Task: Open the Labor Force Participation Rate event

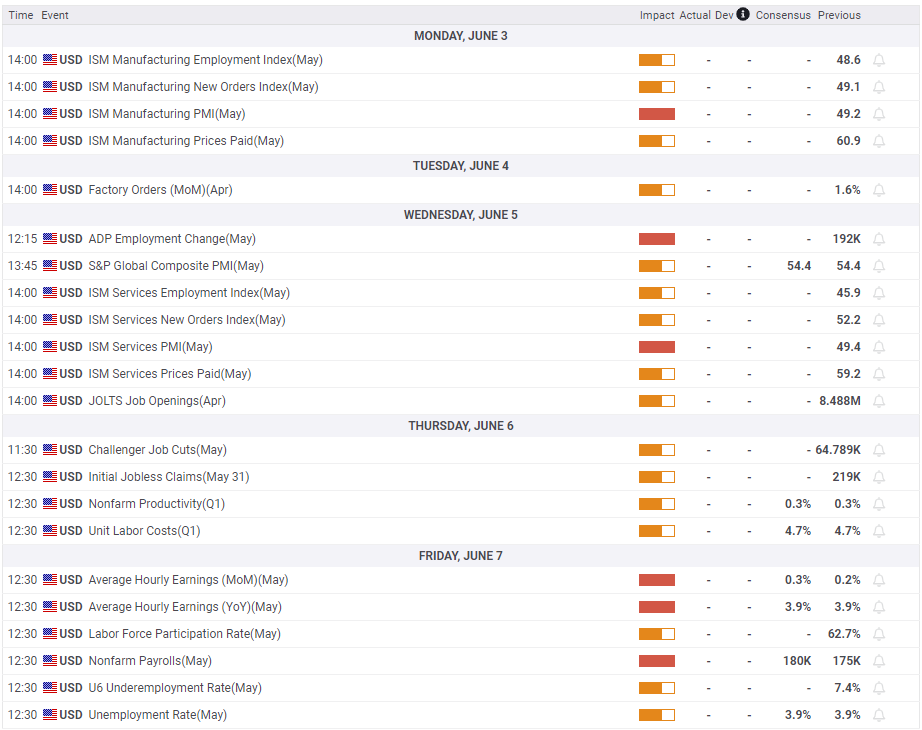Action: 184,634
